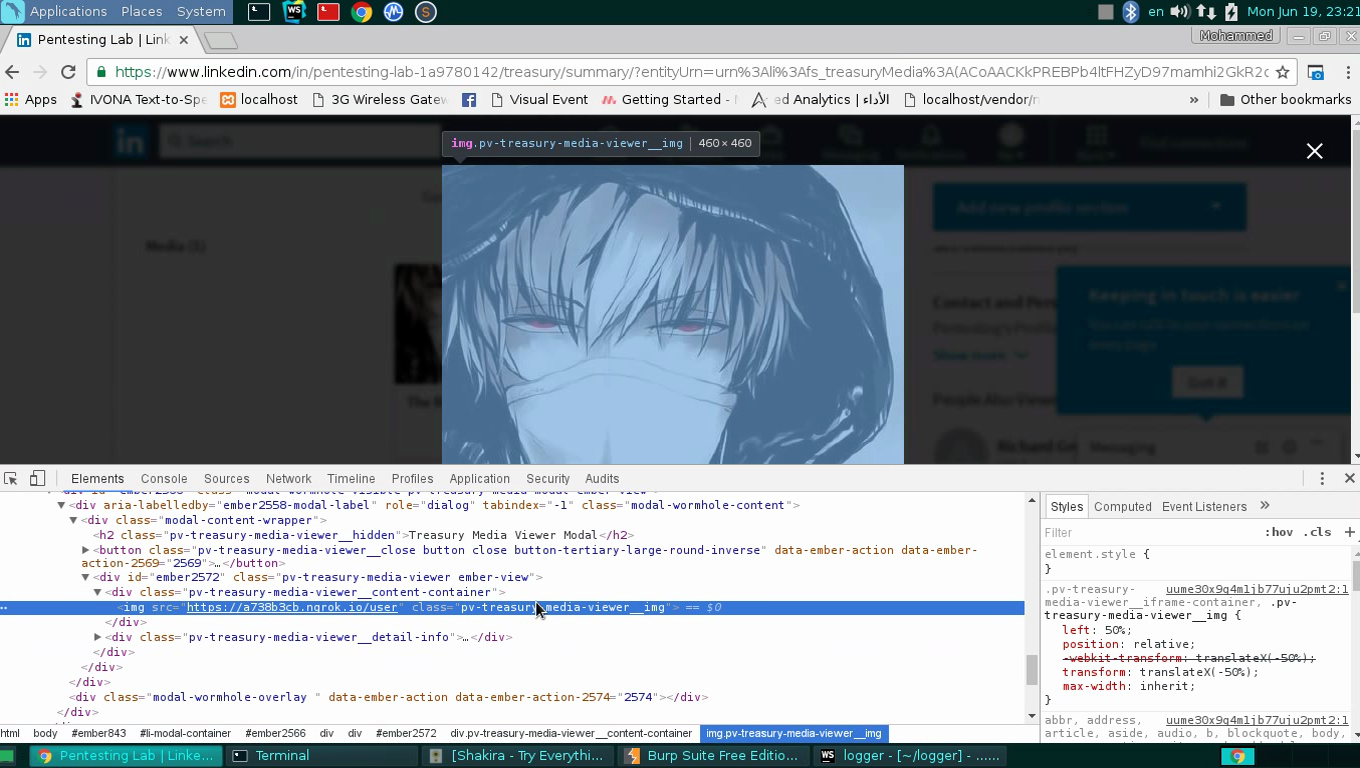Switch to the Application panel

pos(480,479)
